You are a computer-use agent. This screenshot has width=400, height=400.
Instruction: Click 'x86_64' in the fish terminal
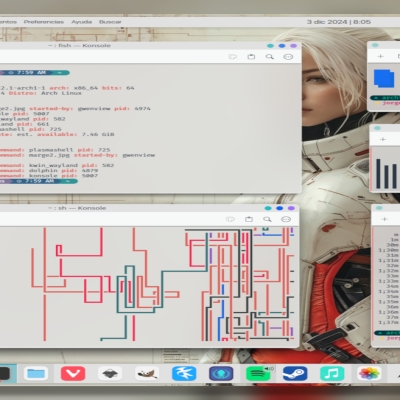click(x=86, y=88)
